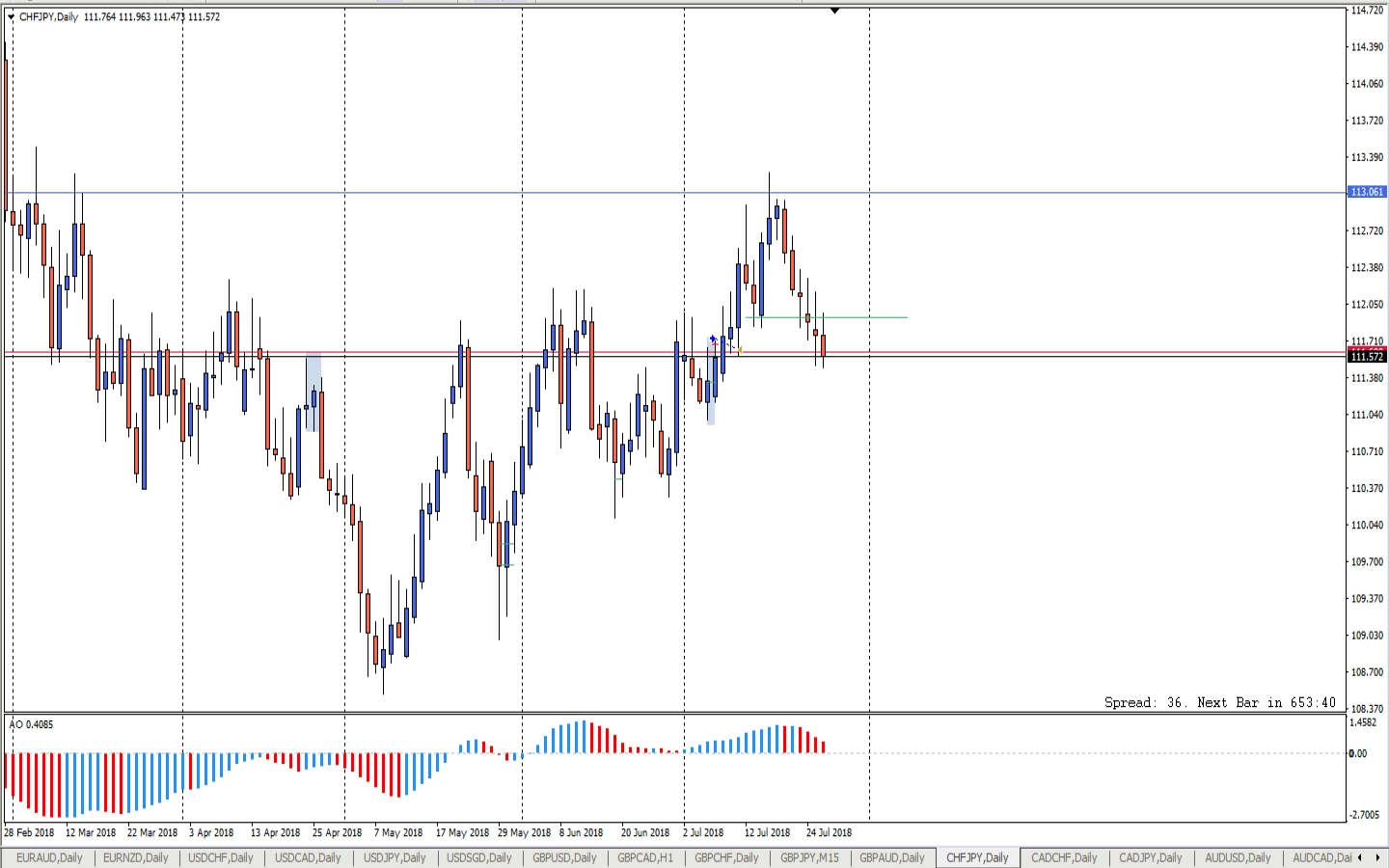The height and width of the screenshot is (868, 1389).
Task: Click the 7 May 2018 date label
Action: pos(398,832)
